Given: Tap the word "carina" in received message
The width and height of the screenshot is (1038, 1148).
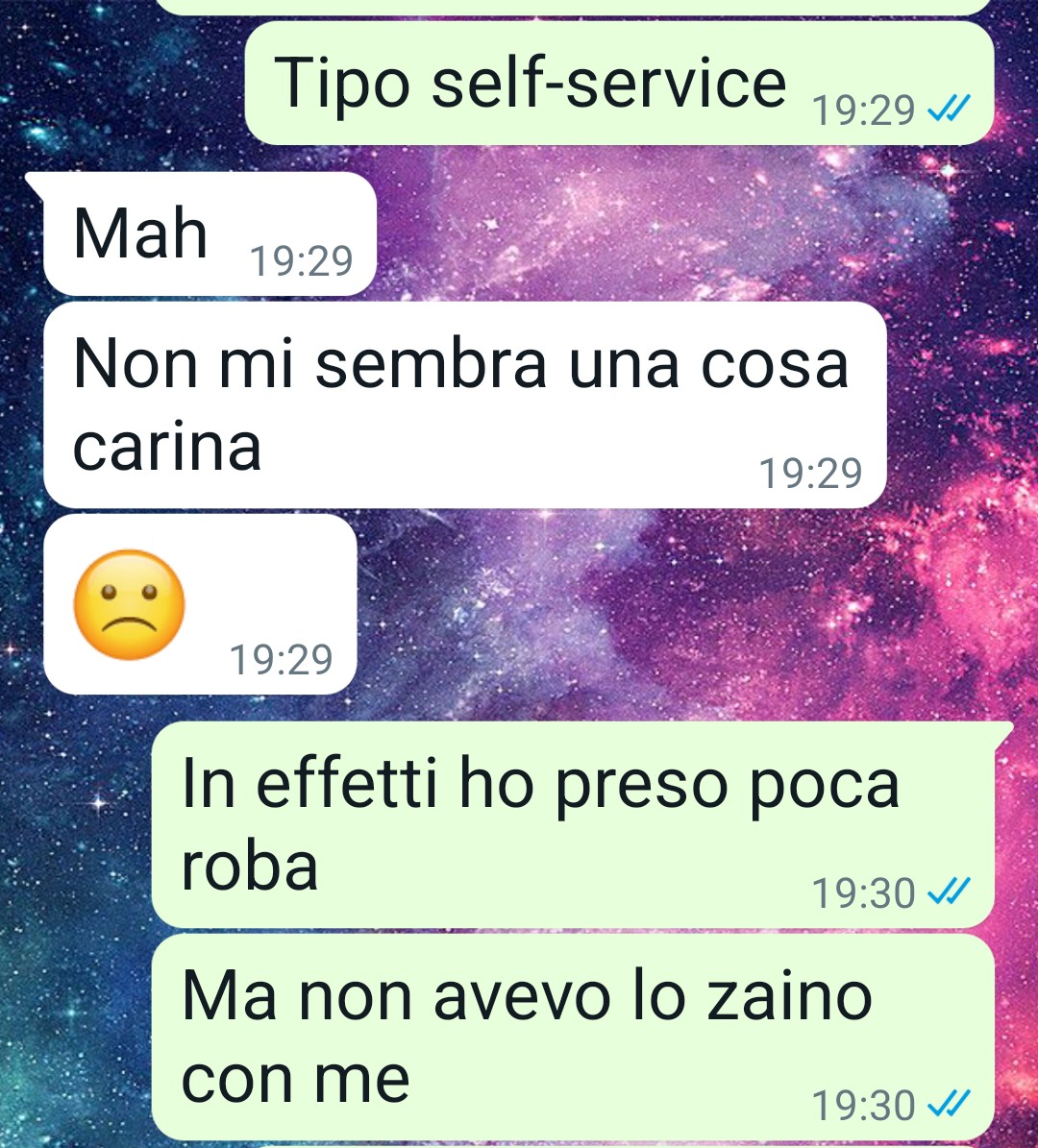Looking at the screenshot, I should [x=167, y=448].
